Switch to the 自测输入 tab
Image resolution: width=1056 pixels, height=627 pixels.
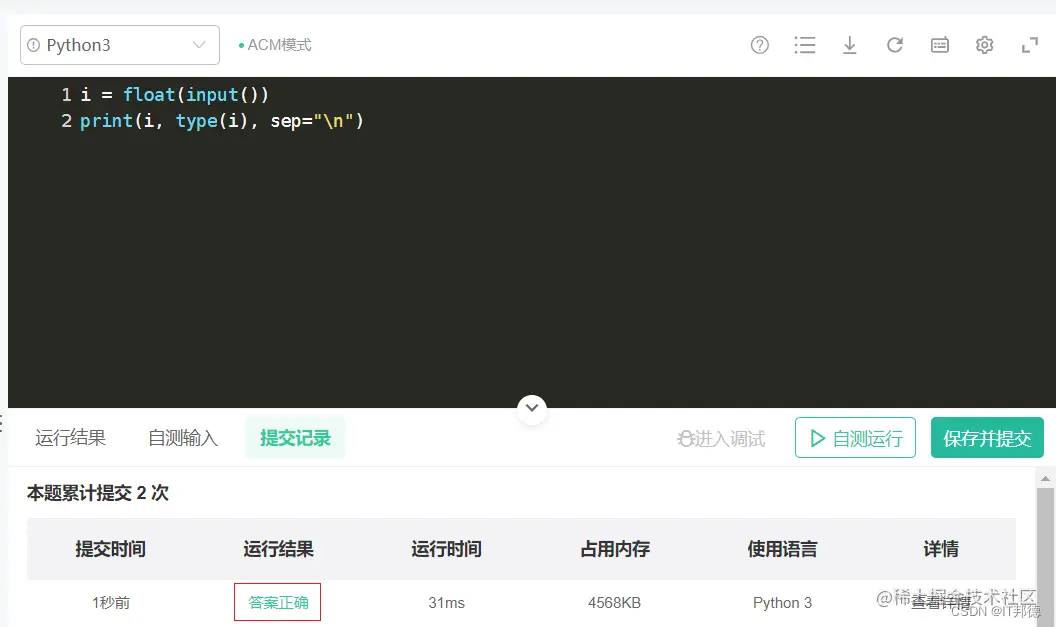click(x=181, y=437)
